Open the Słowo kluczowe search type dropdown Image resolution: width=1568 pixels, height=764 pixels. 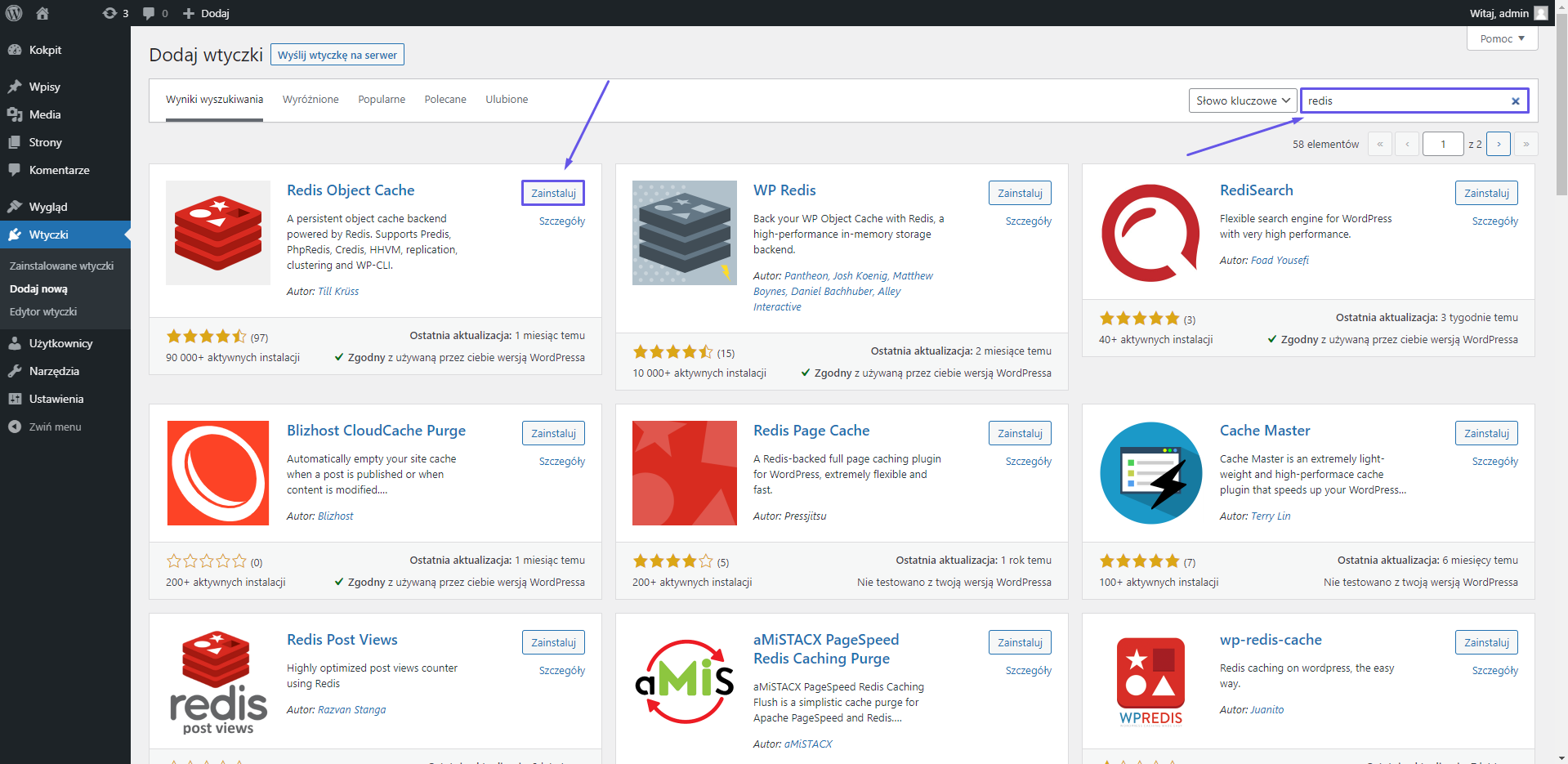coord(1242,101)
